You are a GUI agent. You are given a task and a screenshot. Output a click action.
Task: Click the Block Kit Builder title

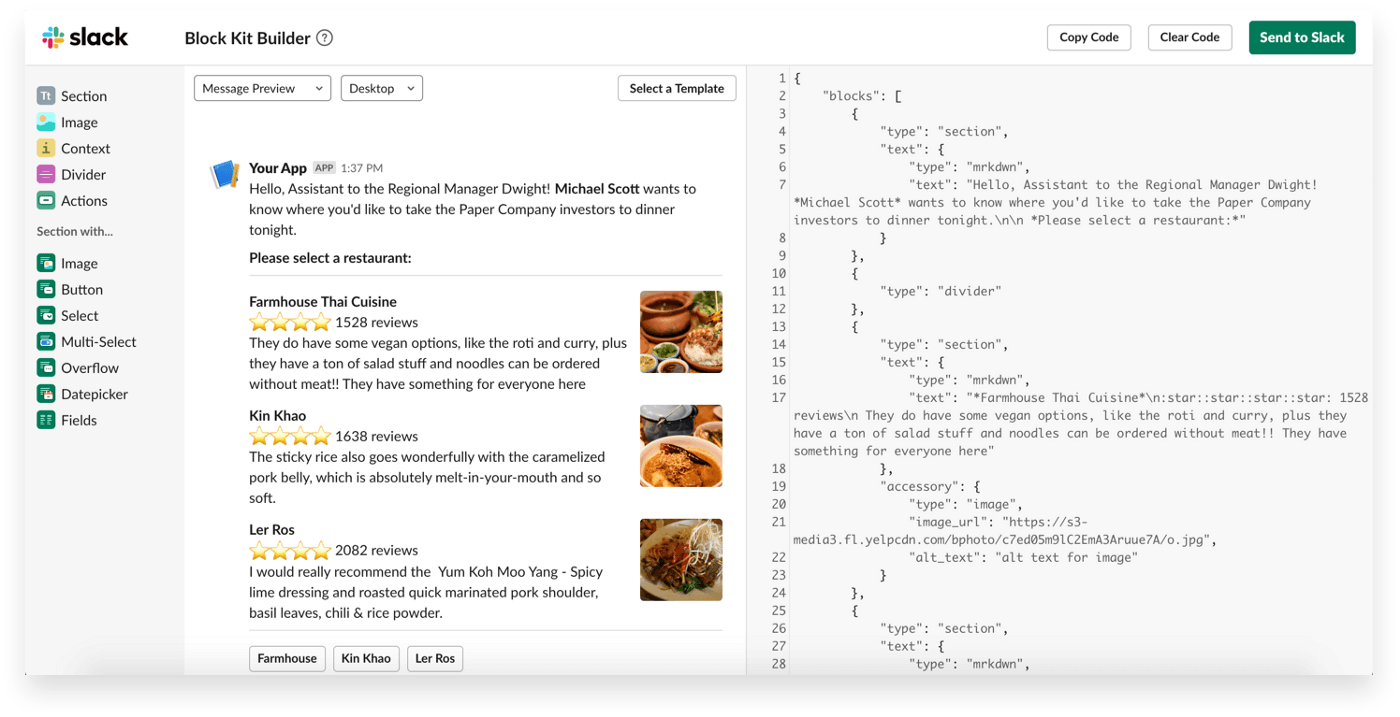click(247, 38)
